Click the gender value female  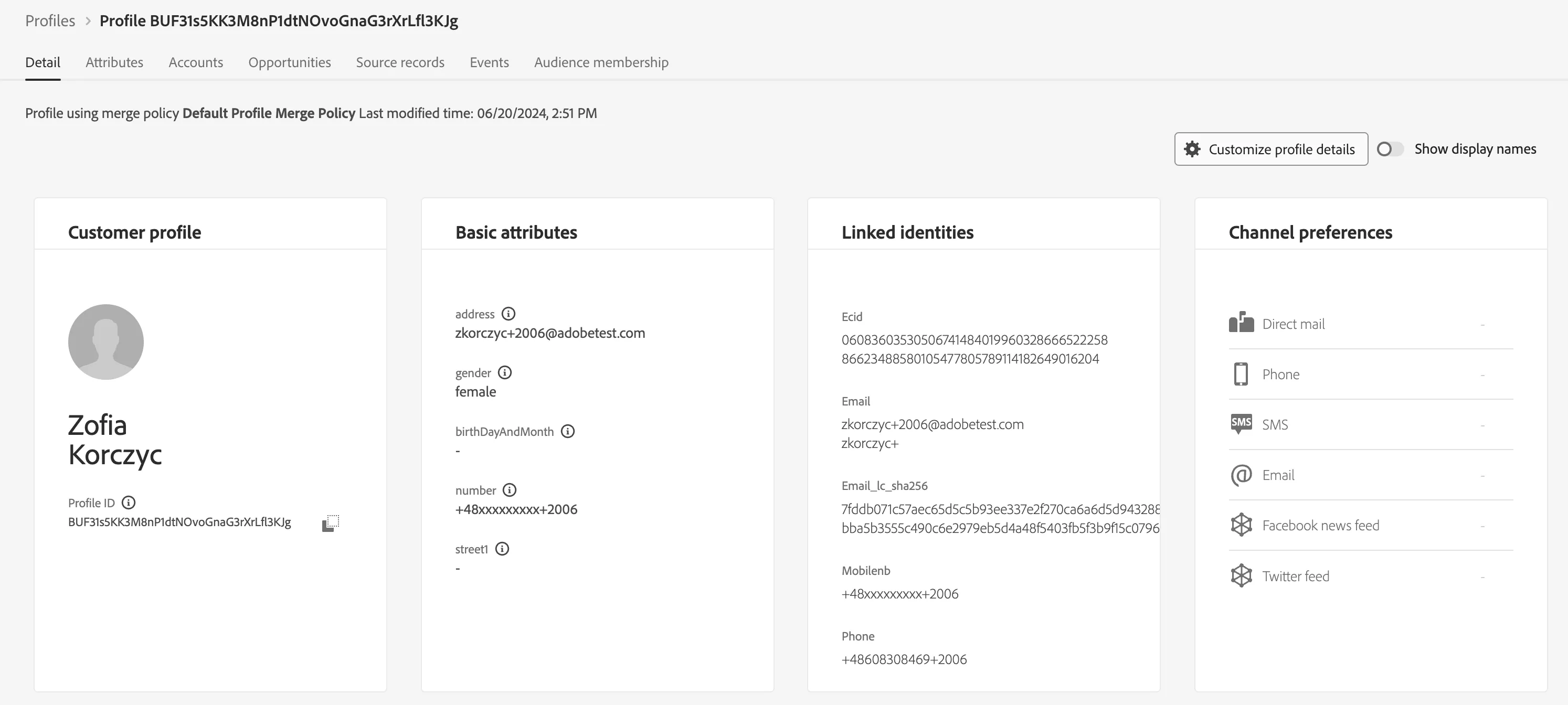pyautogui.click(x=475, y=392)
